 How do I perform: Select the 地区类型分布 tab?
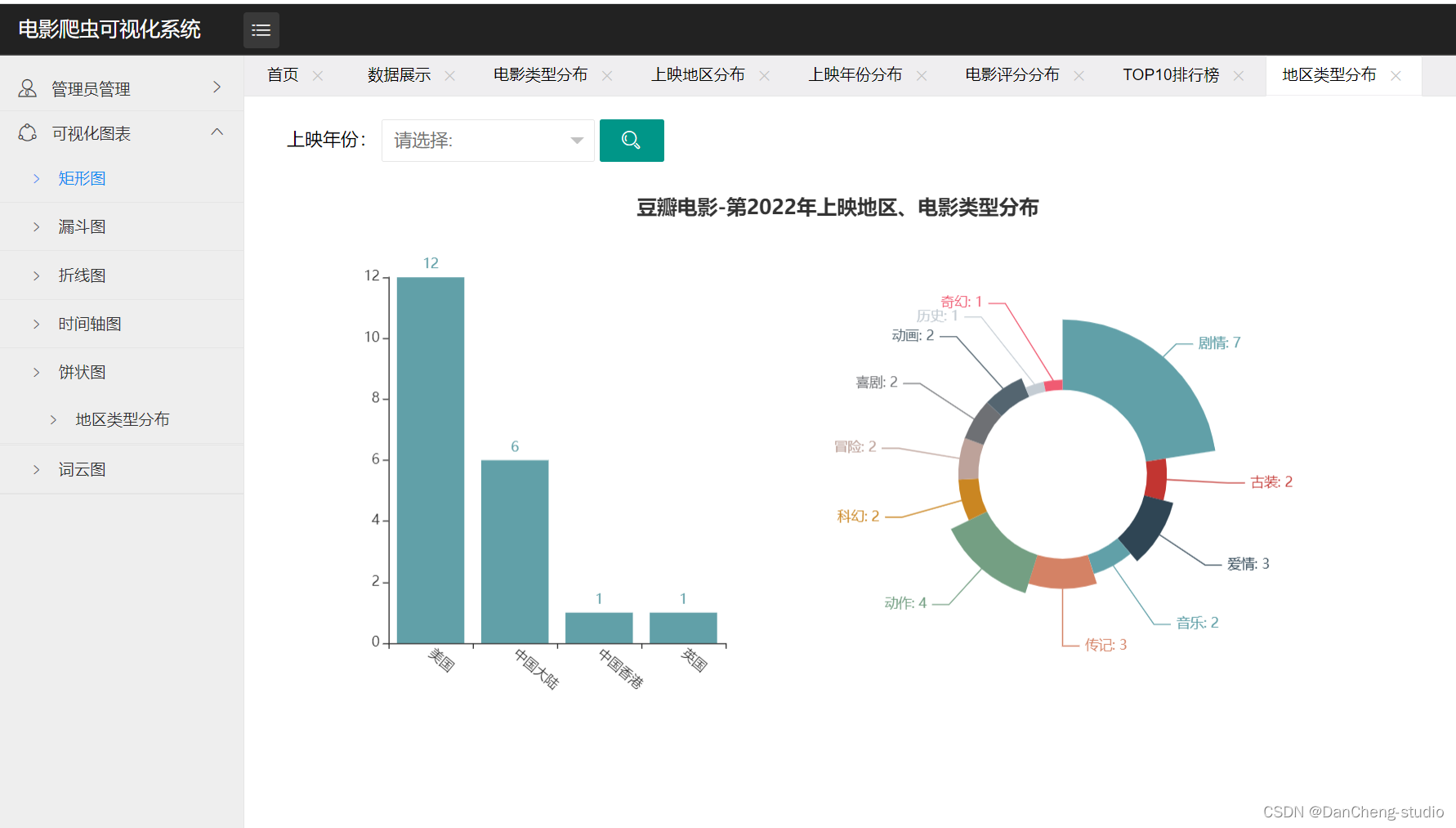click(1329, 75)
